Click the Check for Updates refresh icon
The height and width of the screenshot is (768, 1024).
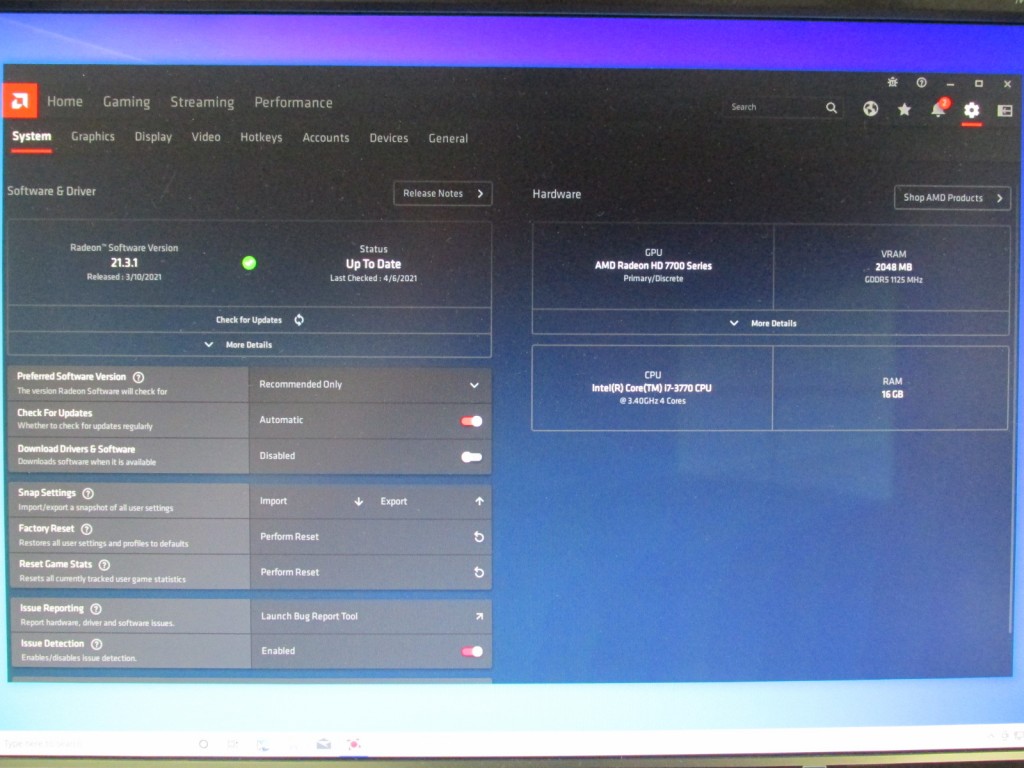299,319
